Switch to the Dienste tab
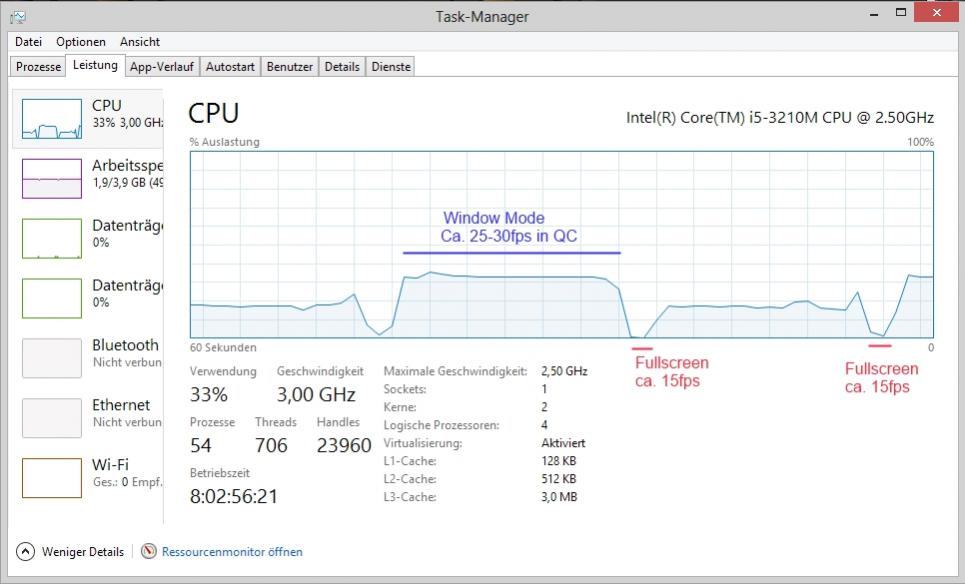The width and height of the screenshot is (965, 584). point(391,67)
